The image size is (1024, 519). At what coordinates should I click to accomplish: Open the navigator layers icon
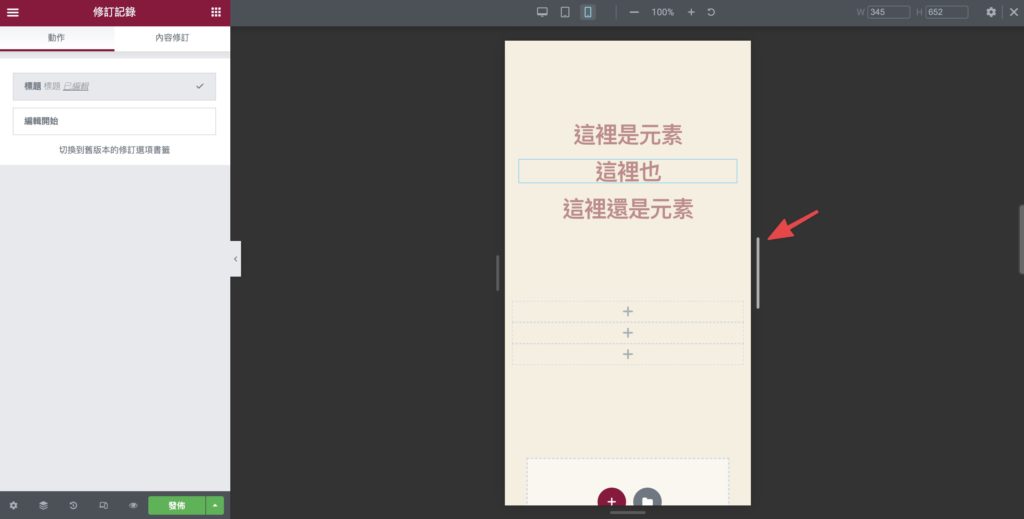43,505
